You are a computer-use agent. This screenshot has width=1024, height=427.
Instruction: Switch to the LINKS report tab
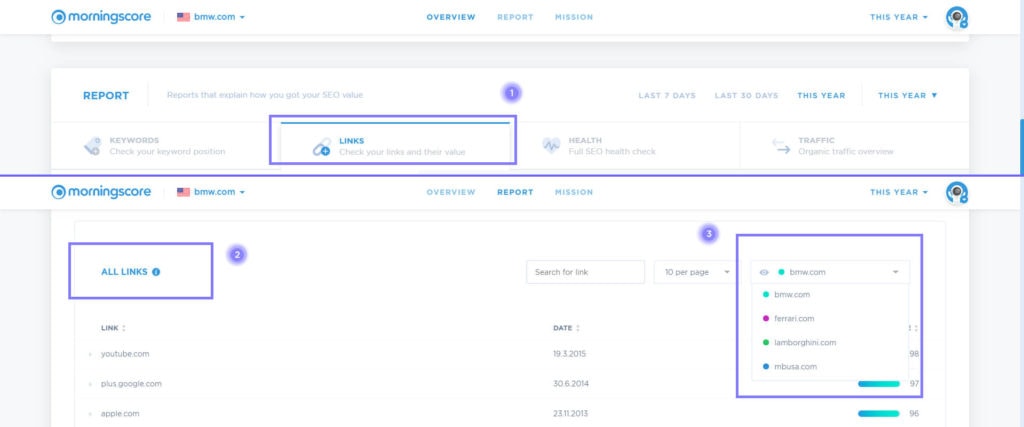click(395, 146)
